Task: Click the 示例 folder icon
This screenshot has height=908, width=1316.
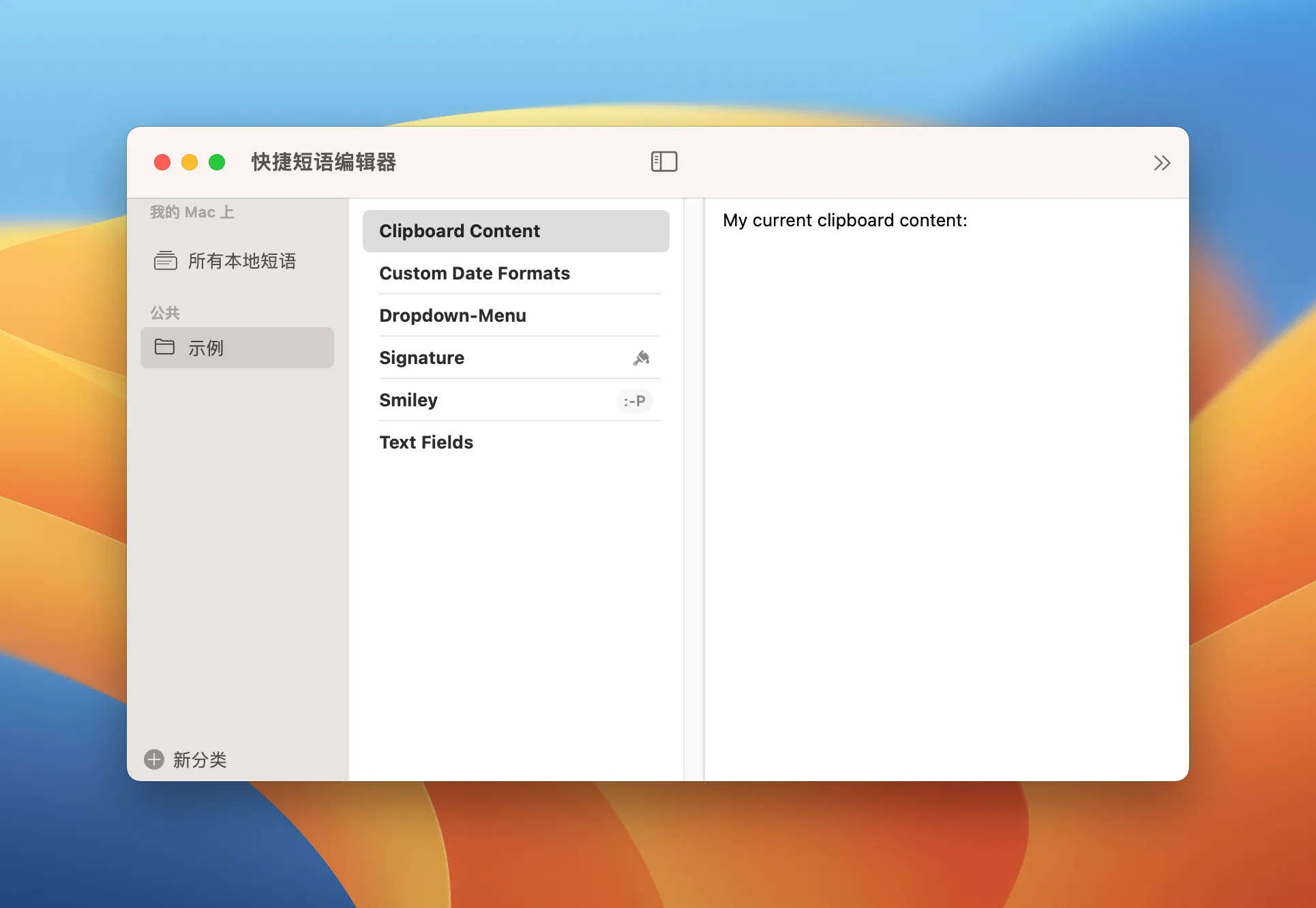Action: 166,348
